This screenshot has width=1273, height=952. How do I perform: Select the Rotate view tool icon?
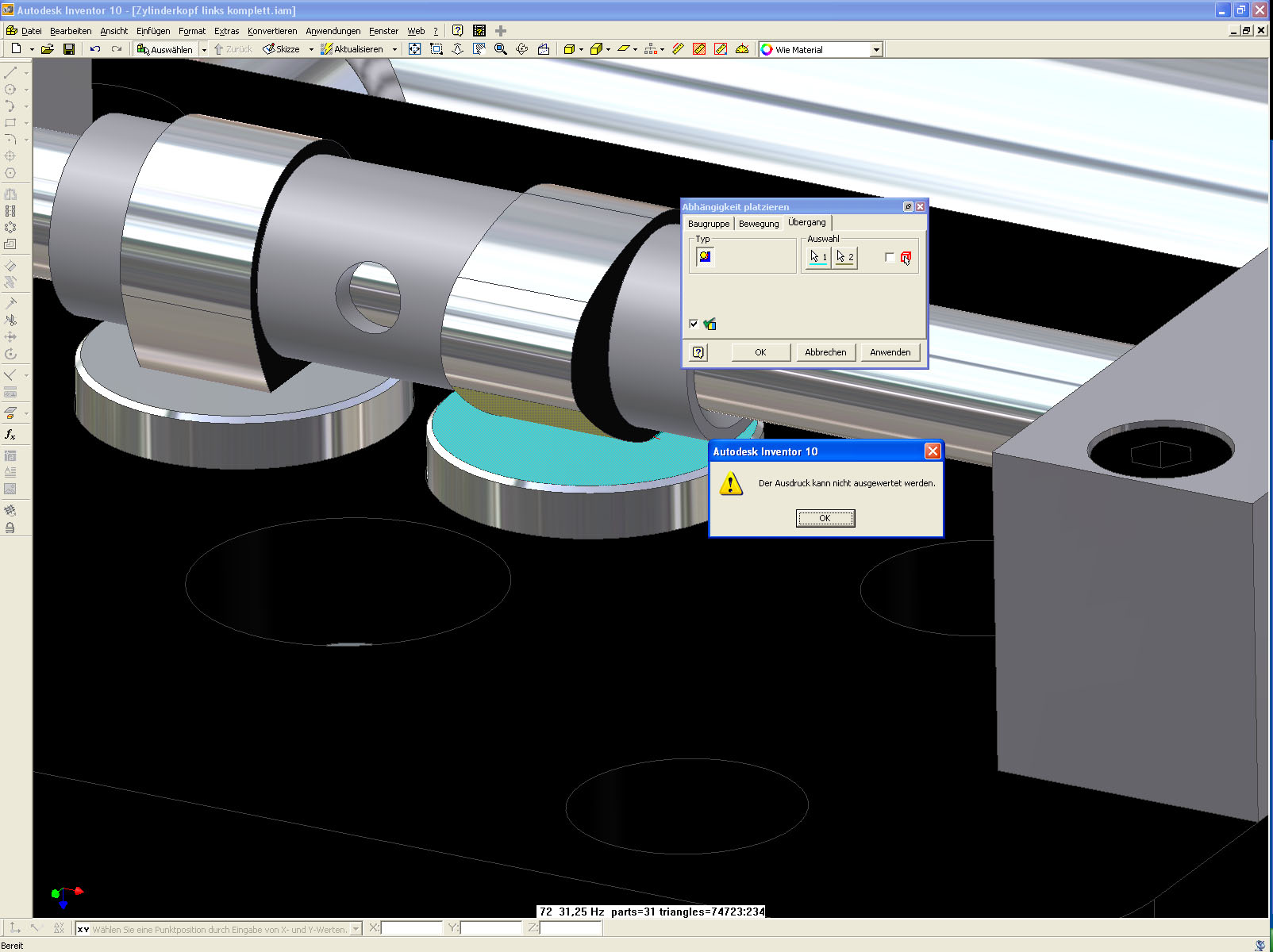pyautogui.click(x=521, y=49)
